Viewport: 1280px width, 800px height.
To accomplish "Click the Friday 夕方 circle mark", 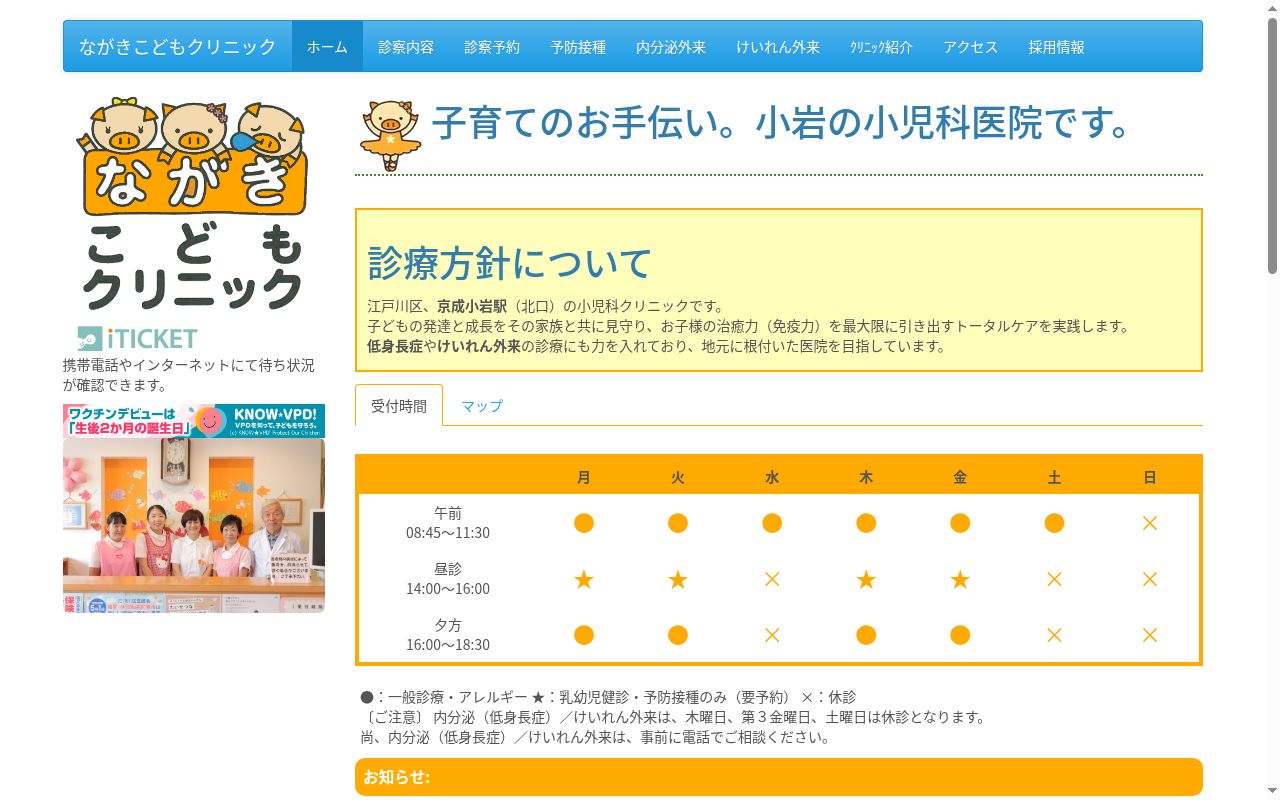I will 960,635.
